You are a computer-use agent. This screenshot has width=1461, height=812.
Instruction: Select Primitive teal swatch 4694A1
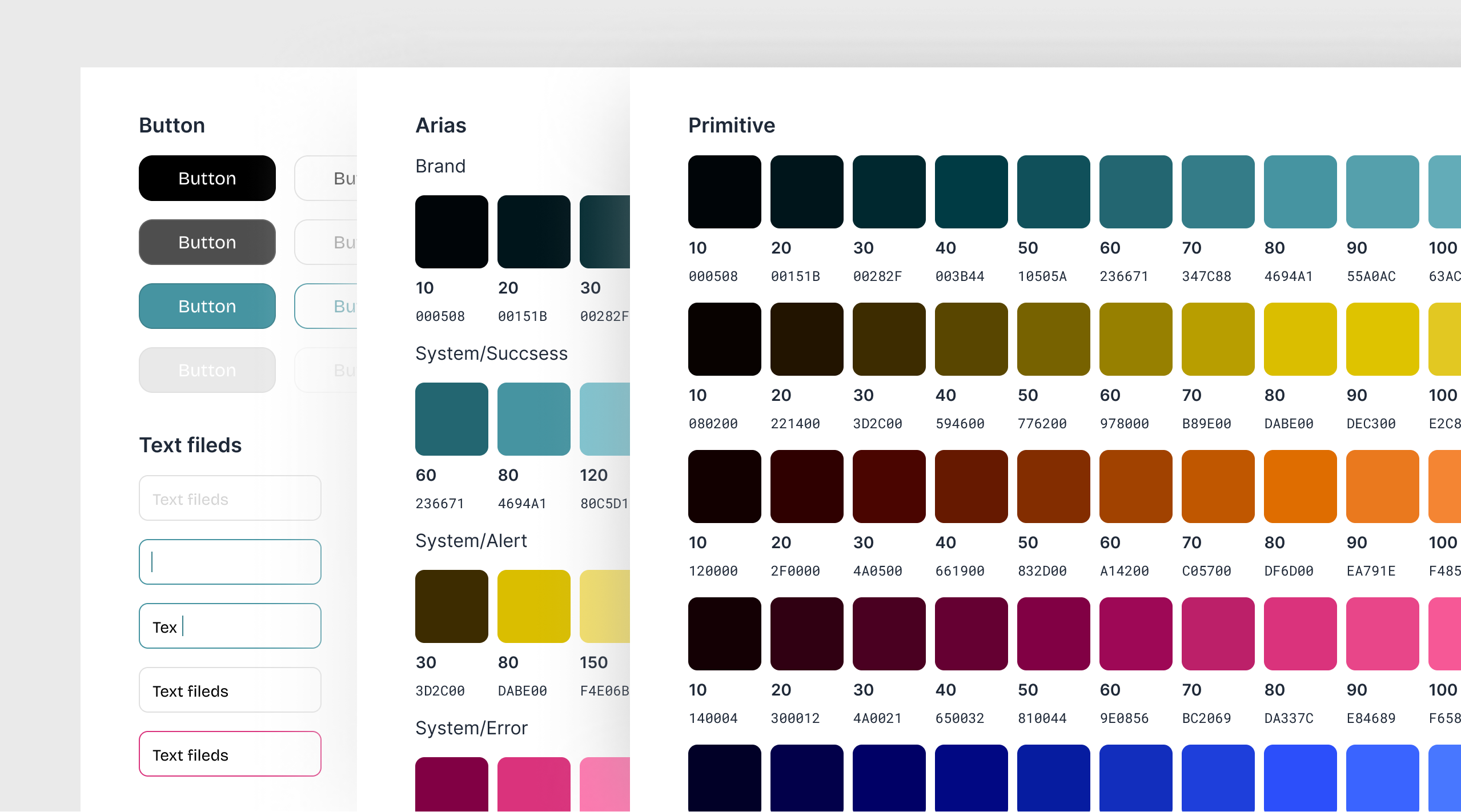coord(1300,192)
